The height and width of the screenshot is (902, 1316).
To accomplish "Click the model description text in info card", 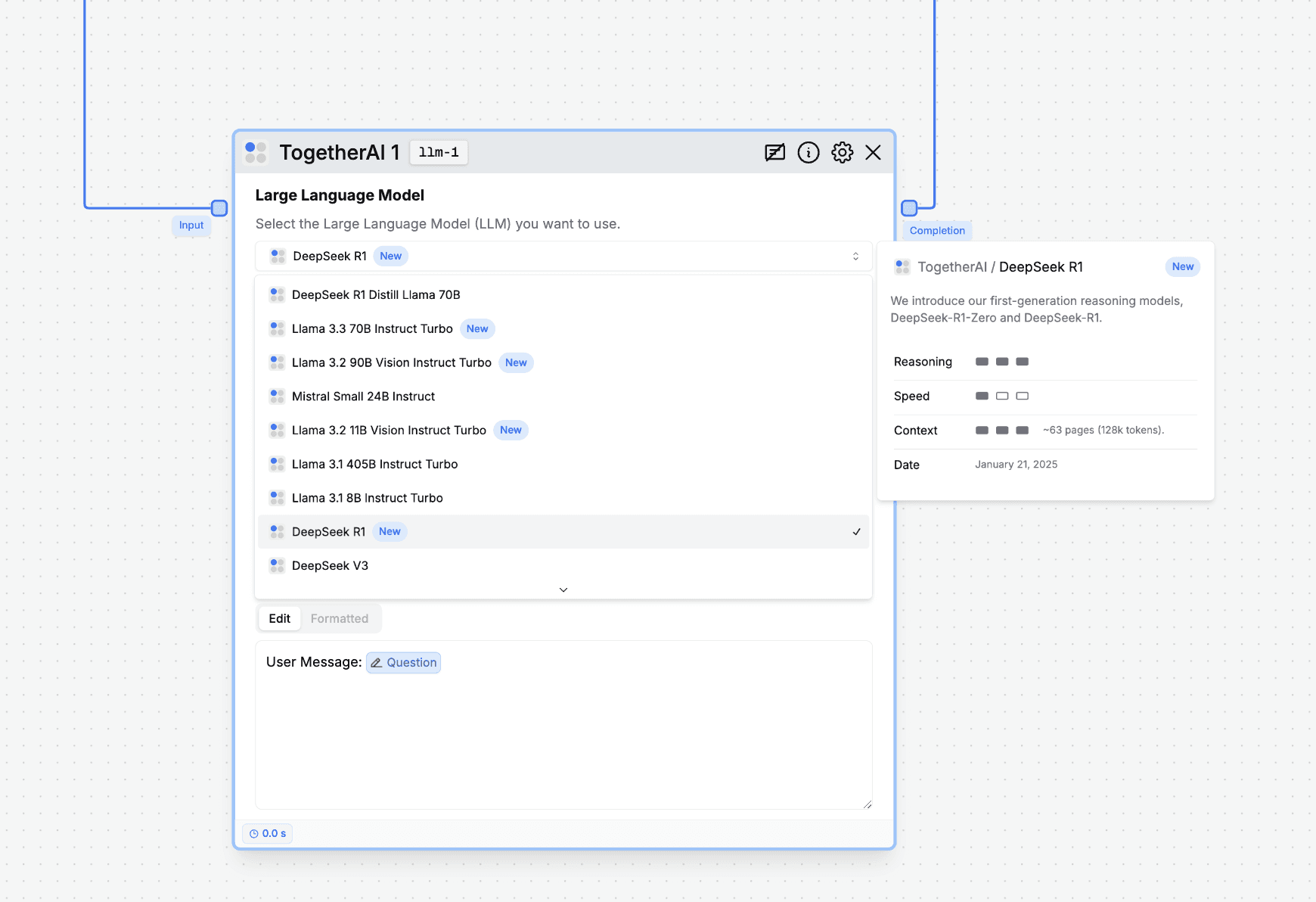I will pos(1037,309).
